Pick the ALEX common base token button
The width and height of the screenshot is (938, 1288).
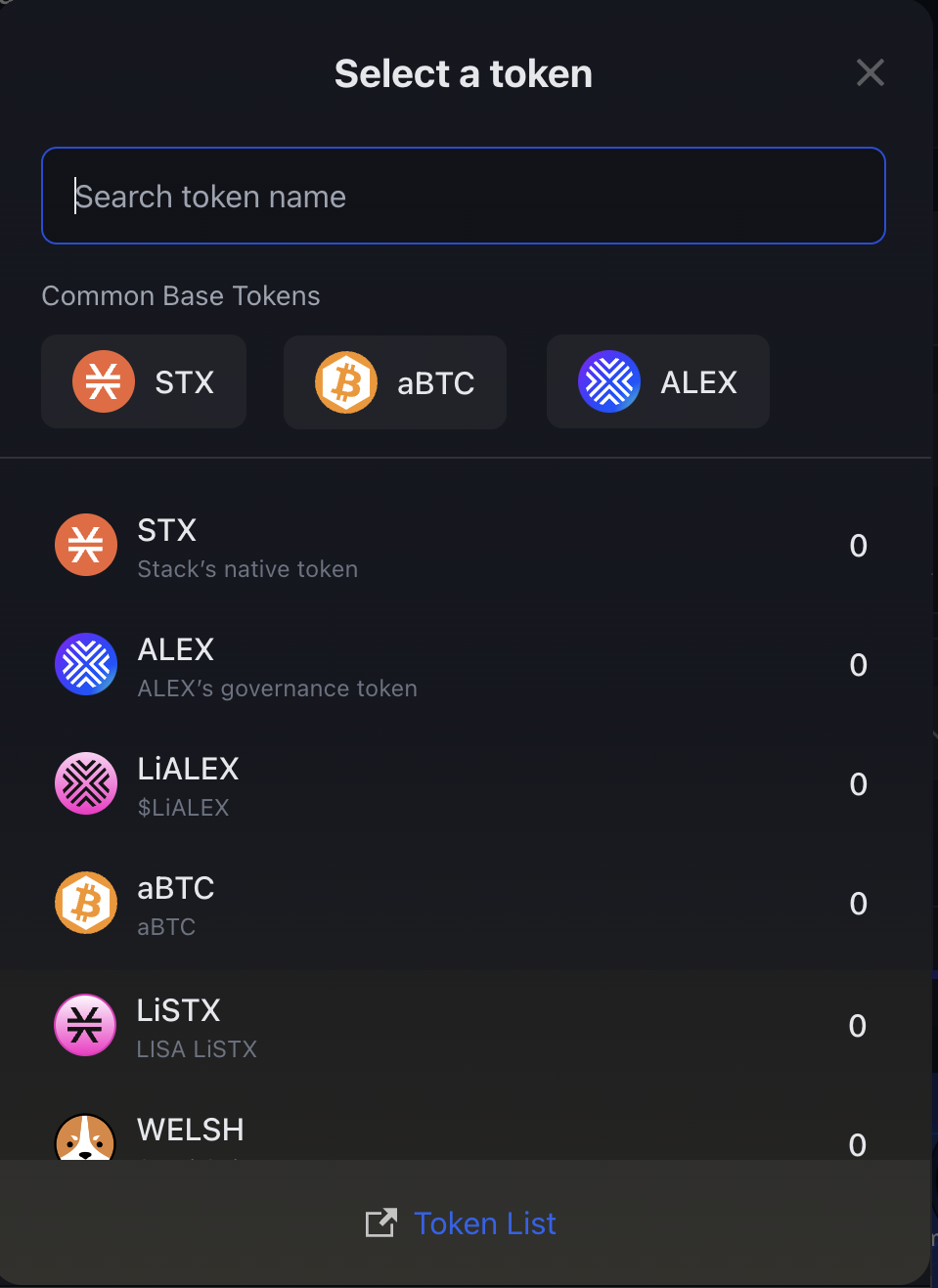[x=658, y=381]
